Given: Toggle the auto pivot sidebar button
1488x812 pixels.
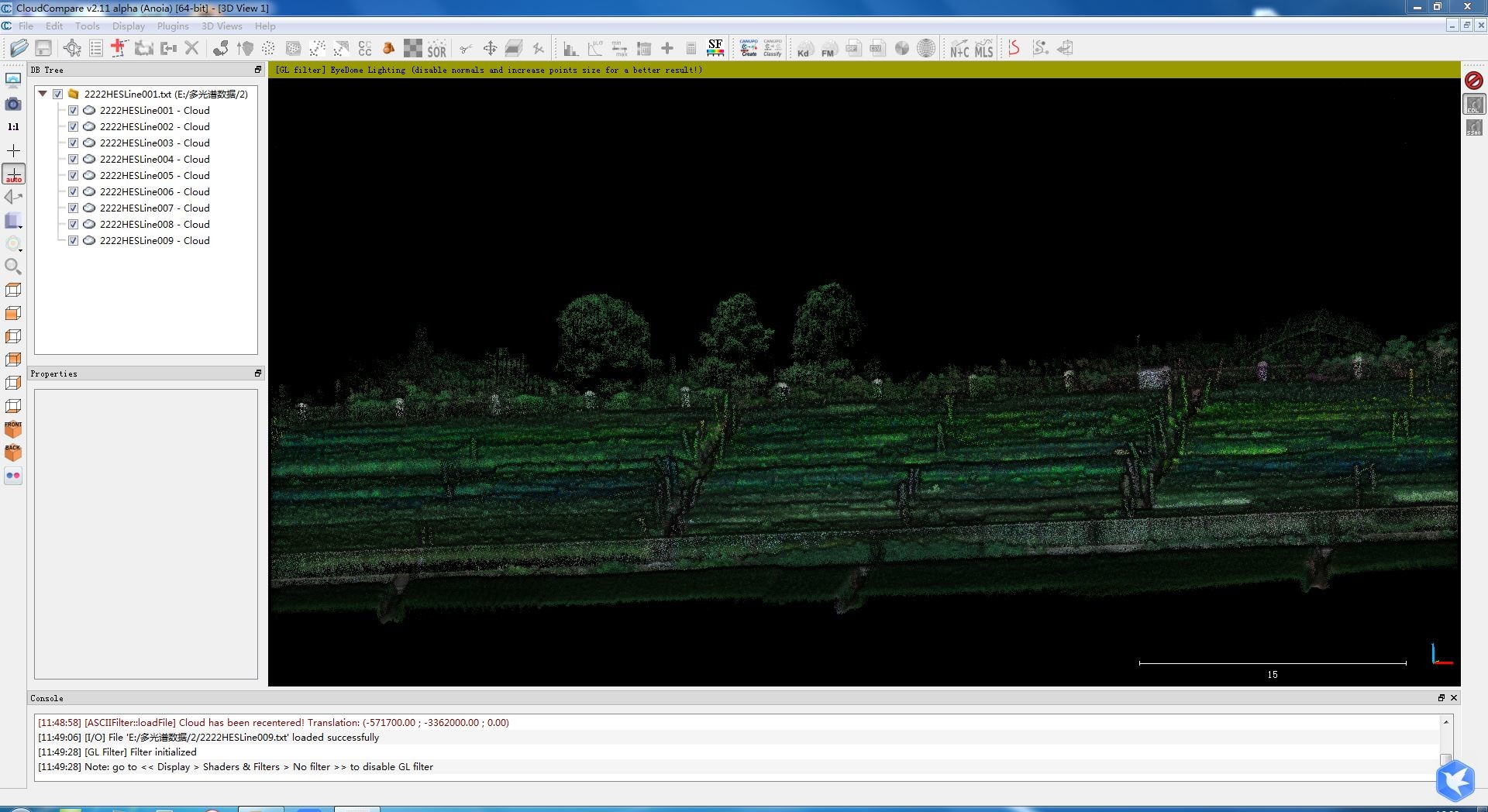Looking at the screenshot, I should (13, 174).
